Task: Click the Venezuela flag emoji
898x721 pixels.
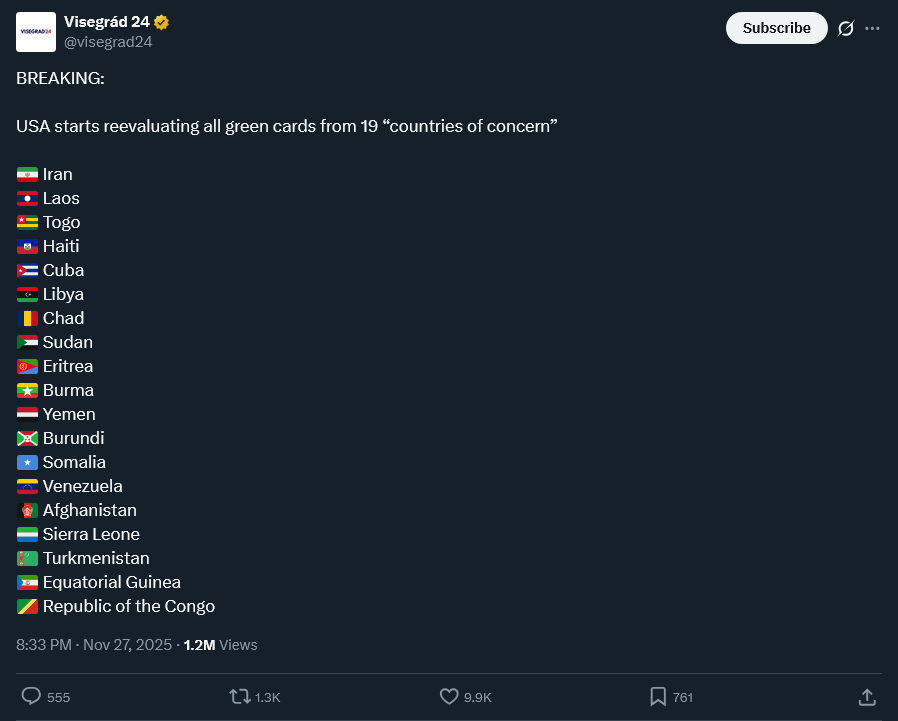Action: coord(27,487)
